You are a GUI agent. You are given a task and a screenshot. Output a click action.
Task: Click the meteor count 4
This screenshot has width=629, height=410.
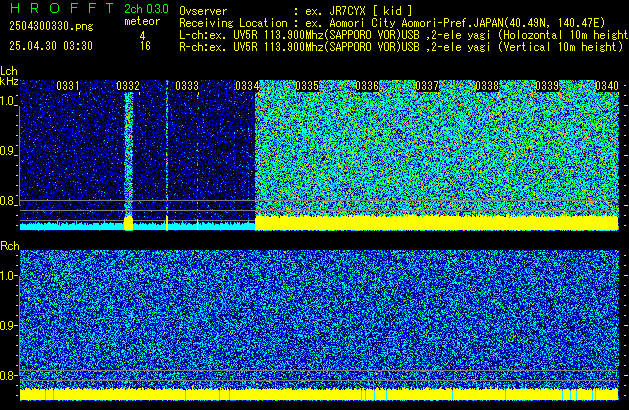coord(142,36)
